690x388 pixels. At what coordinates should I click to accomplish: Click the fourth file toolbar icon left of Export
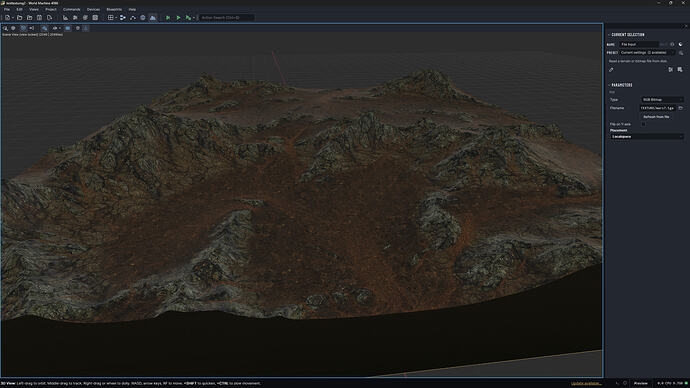click(39, 18)
